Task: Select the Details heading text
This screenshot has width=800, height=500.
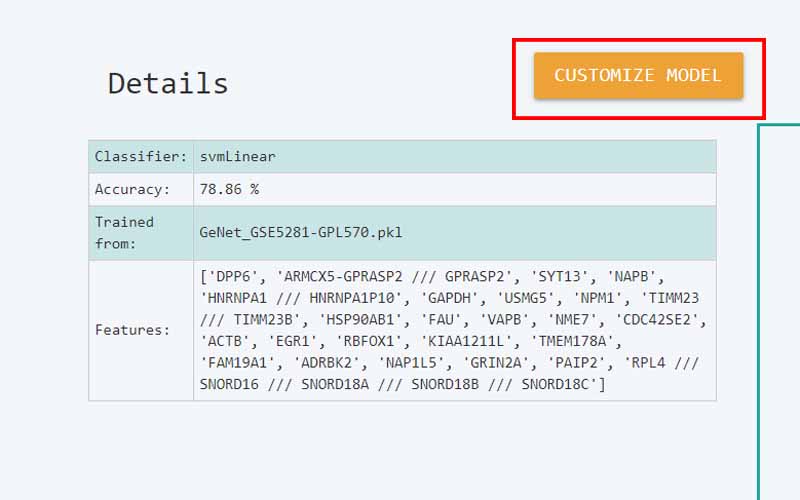Action: coord(168,83)
